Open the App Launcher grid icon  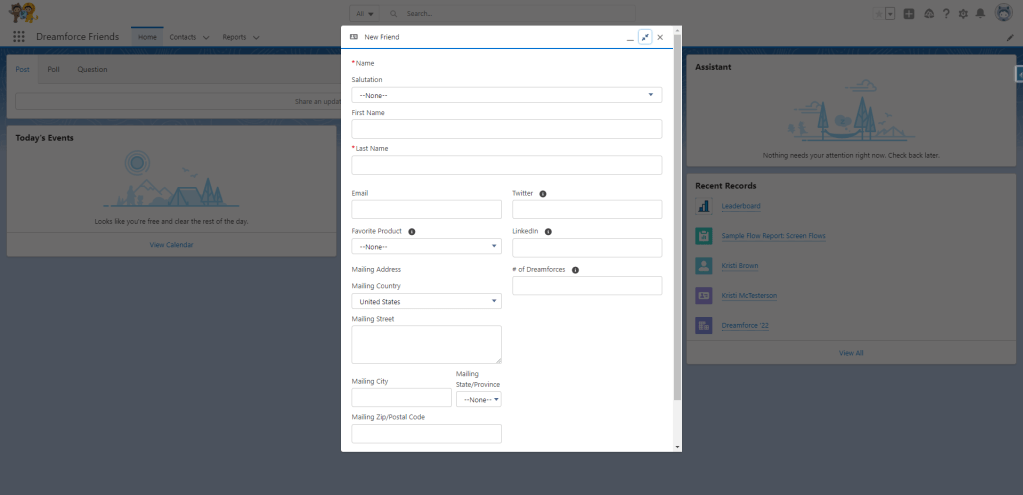pyautogui.click(x=19, y=37)
